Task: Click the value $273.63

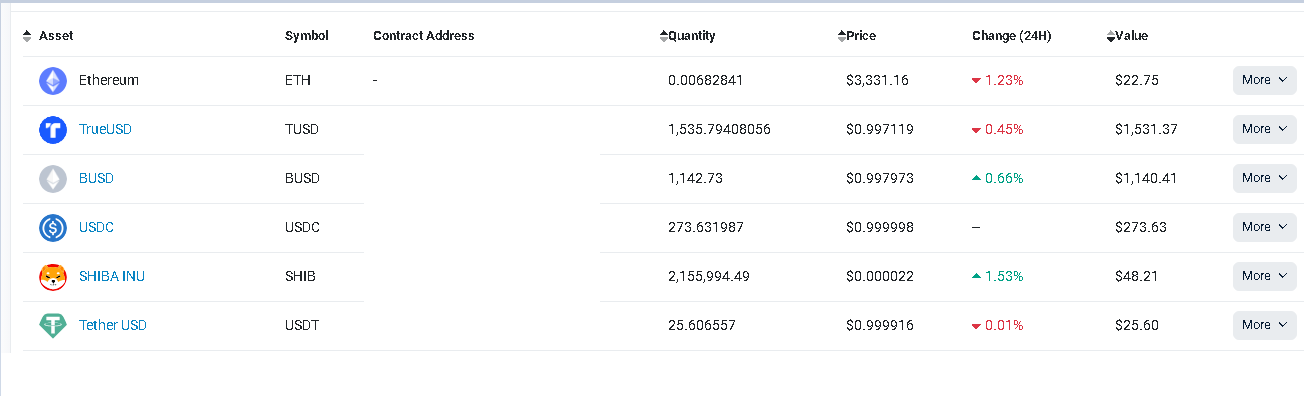Action: 1141,227
